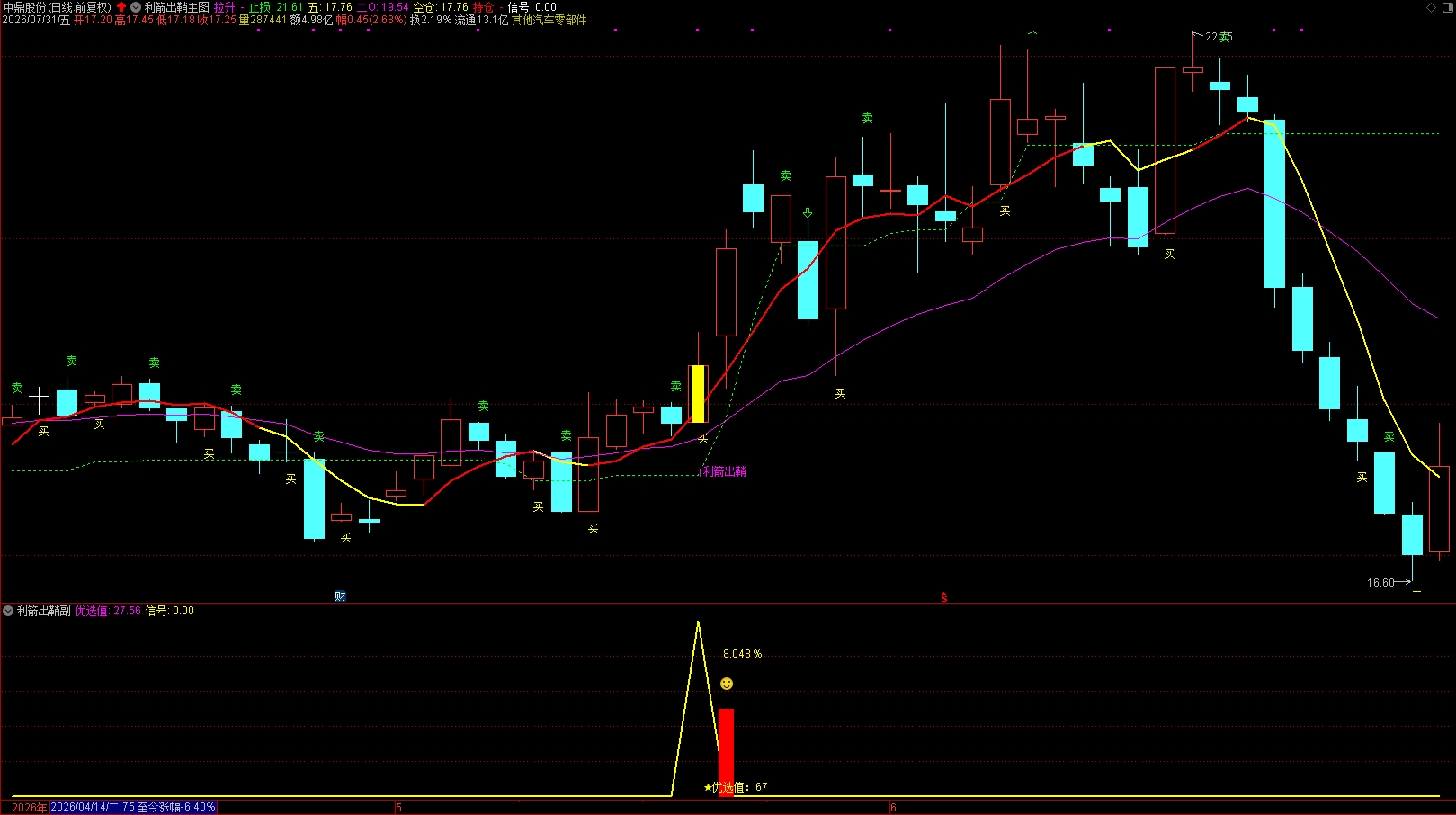This screenshot has height=815, width=1456.
Task: Click the ↑利箭出鞘 magenta signal label
Action: [722, 471]
